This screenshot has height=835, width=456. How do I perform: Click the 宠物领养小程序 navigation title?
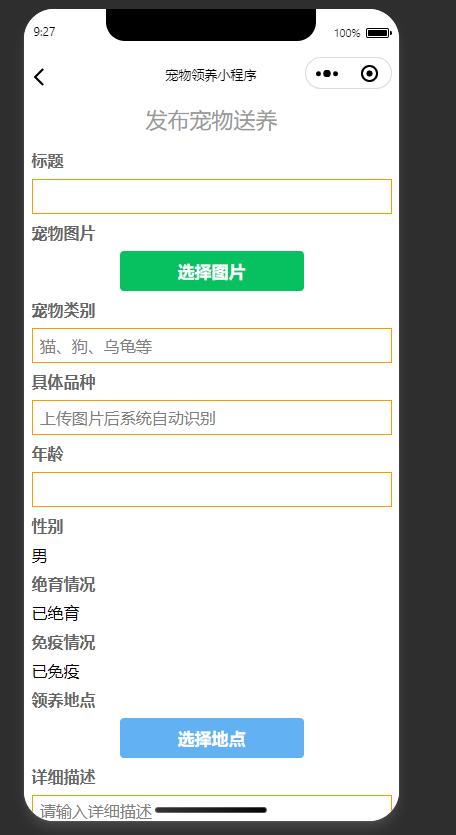tap(211, 76)
